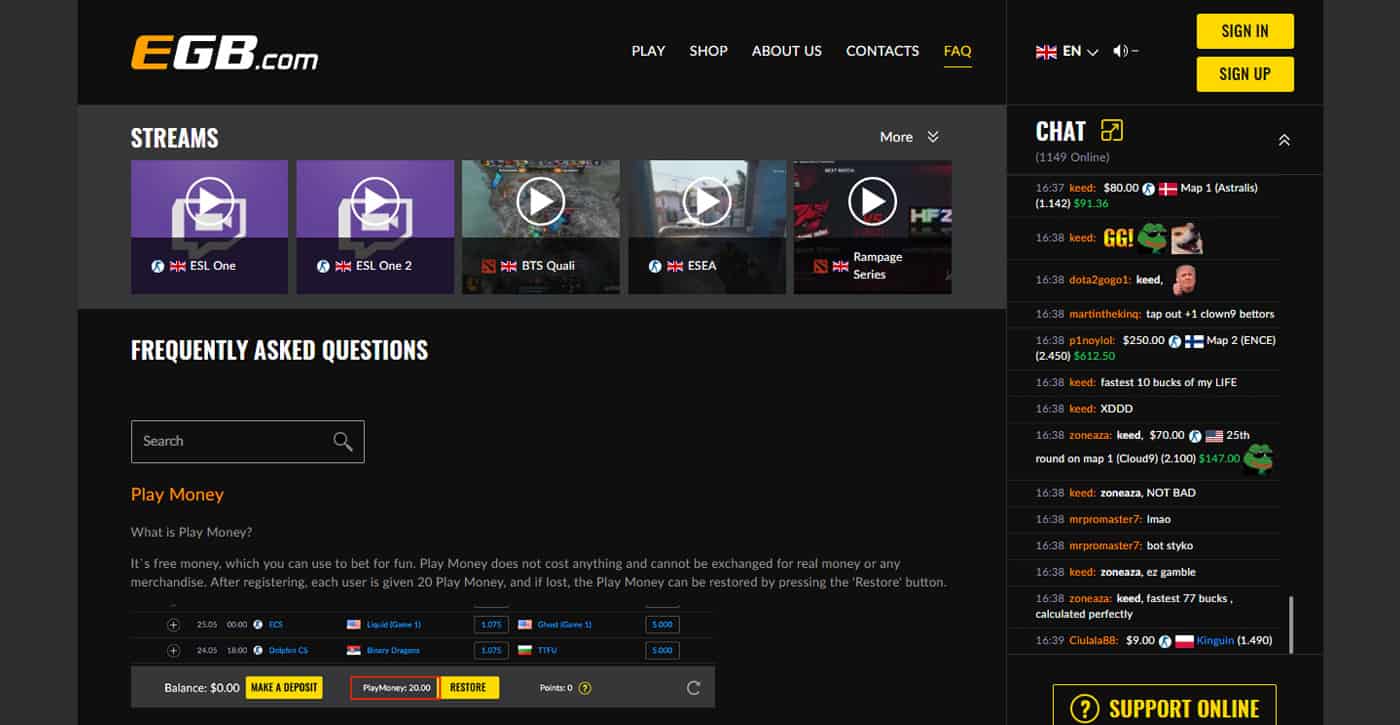
Task: Play the ESL One 2 stream
Action: 375,203
